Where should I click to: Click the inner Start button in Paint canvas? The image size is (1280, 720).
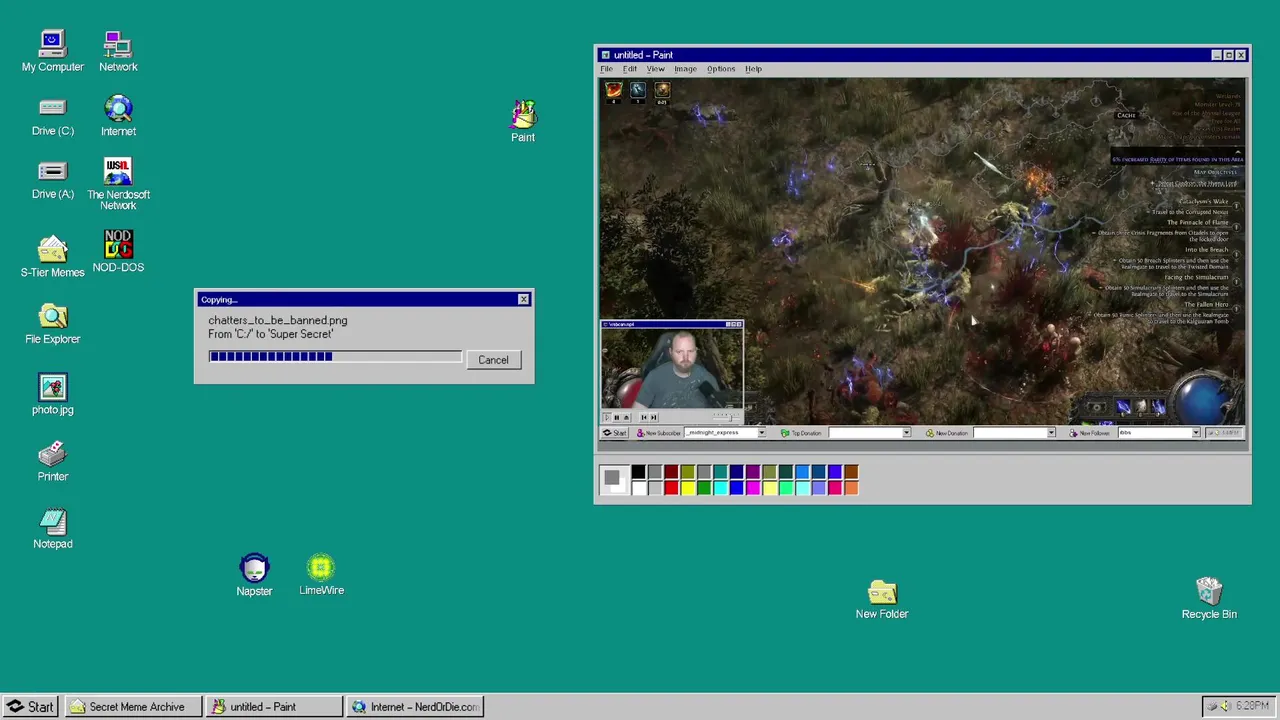click(614, 433)
